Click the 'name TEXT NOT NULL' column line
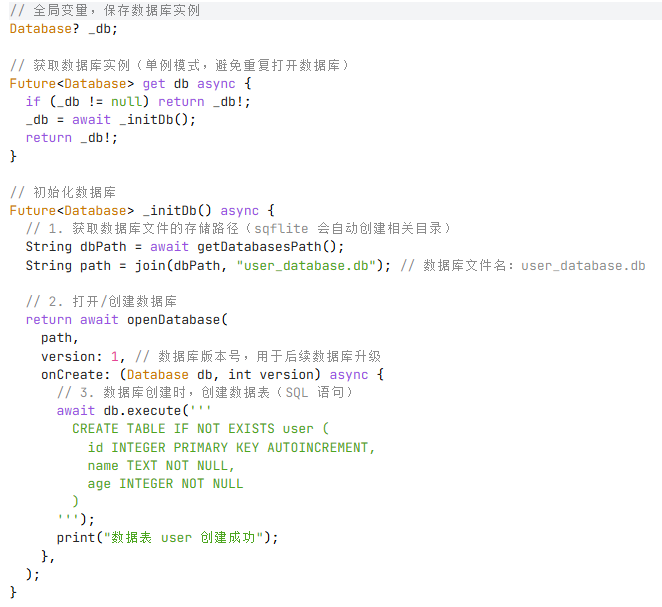Image resolution: width=662 pixels, height=607 pixels. click(161, 465)
